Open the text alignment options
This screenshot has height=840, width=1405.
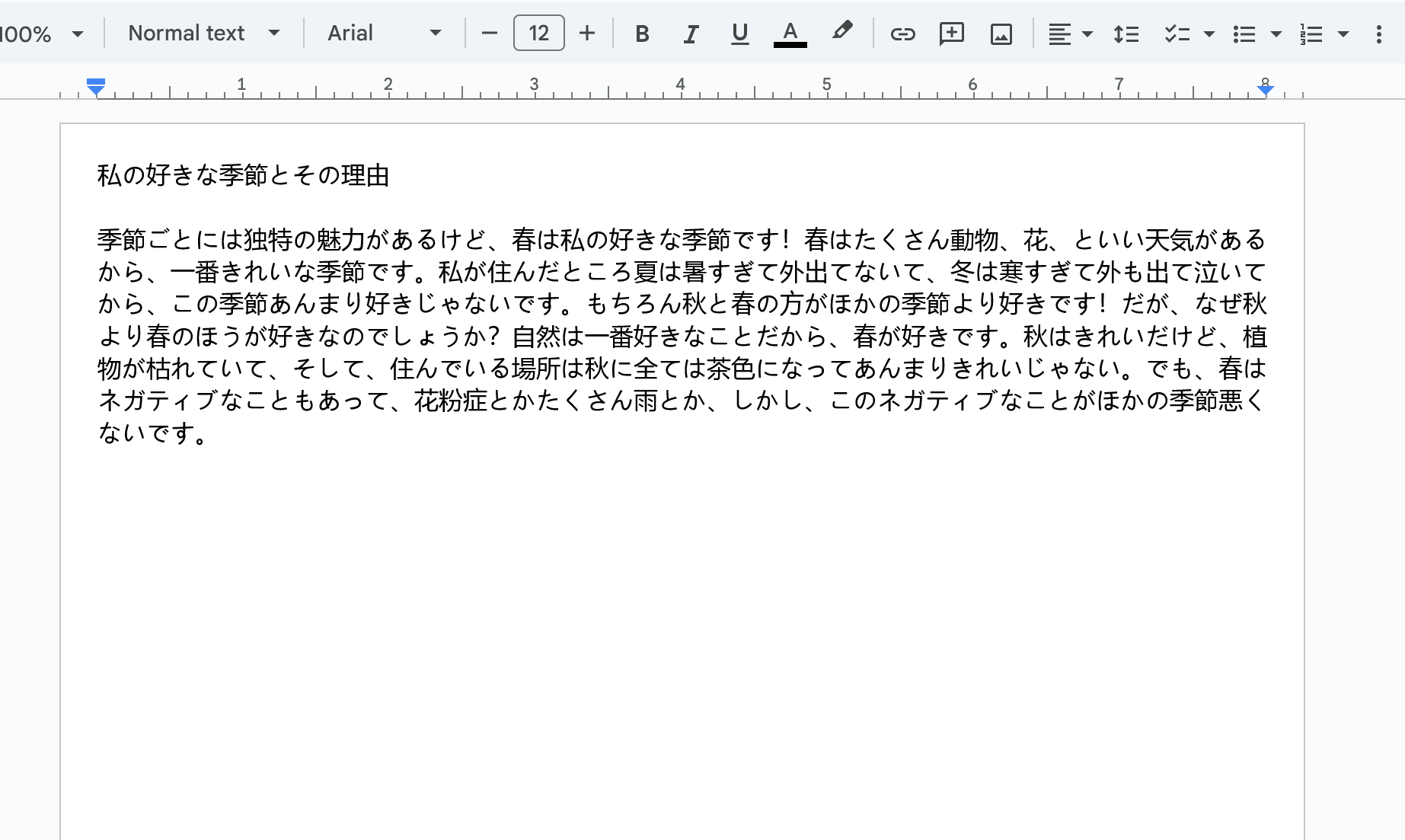[x=1069, y=34]
